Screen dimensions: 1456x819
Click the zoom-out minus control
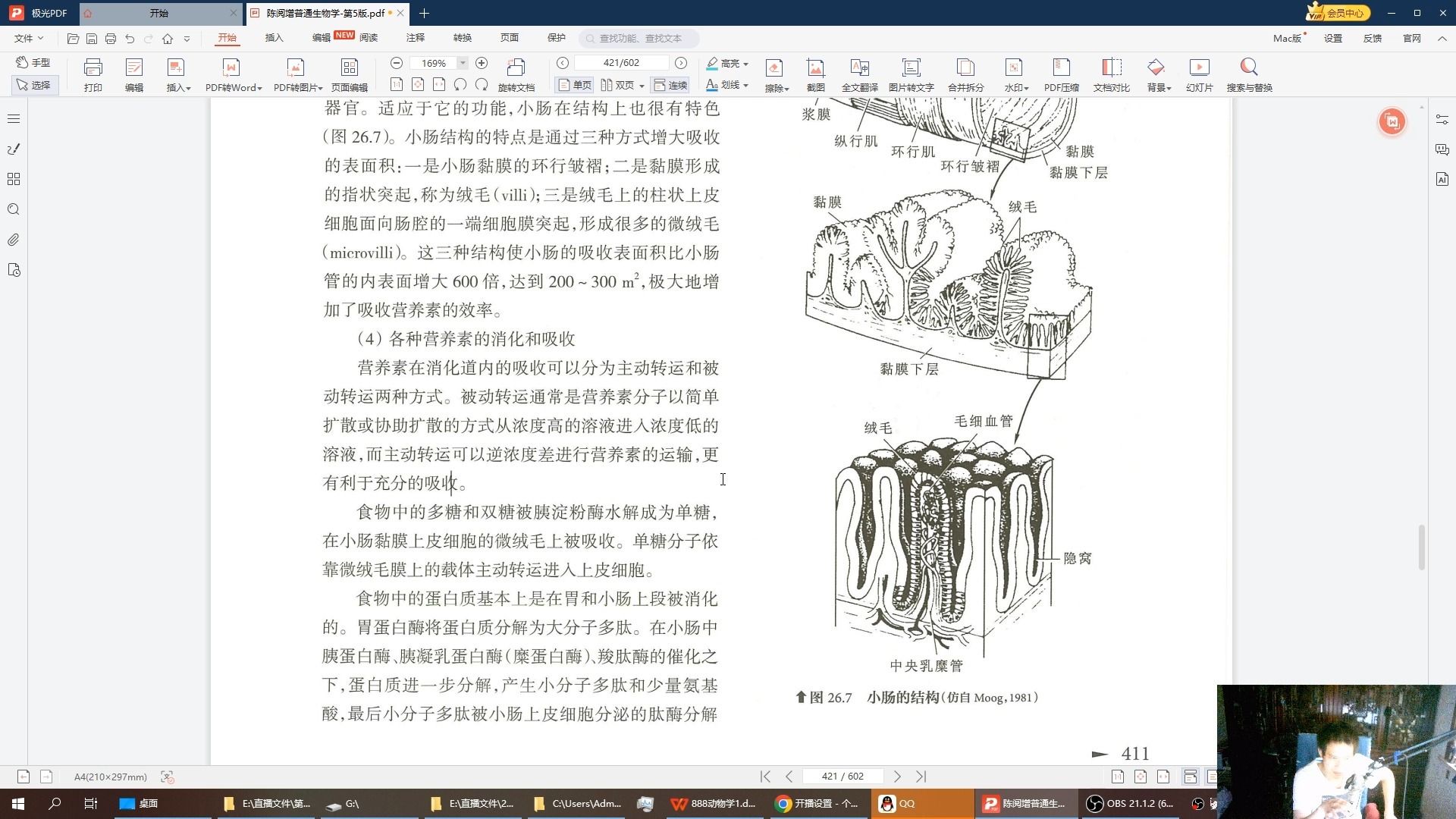(x=396, y=63)
